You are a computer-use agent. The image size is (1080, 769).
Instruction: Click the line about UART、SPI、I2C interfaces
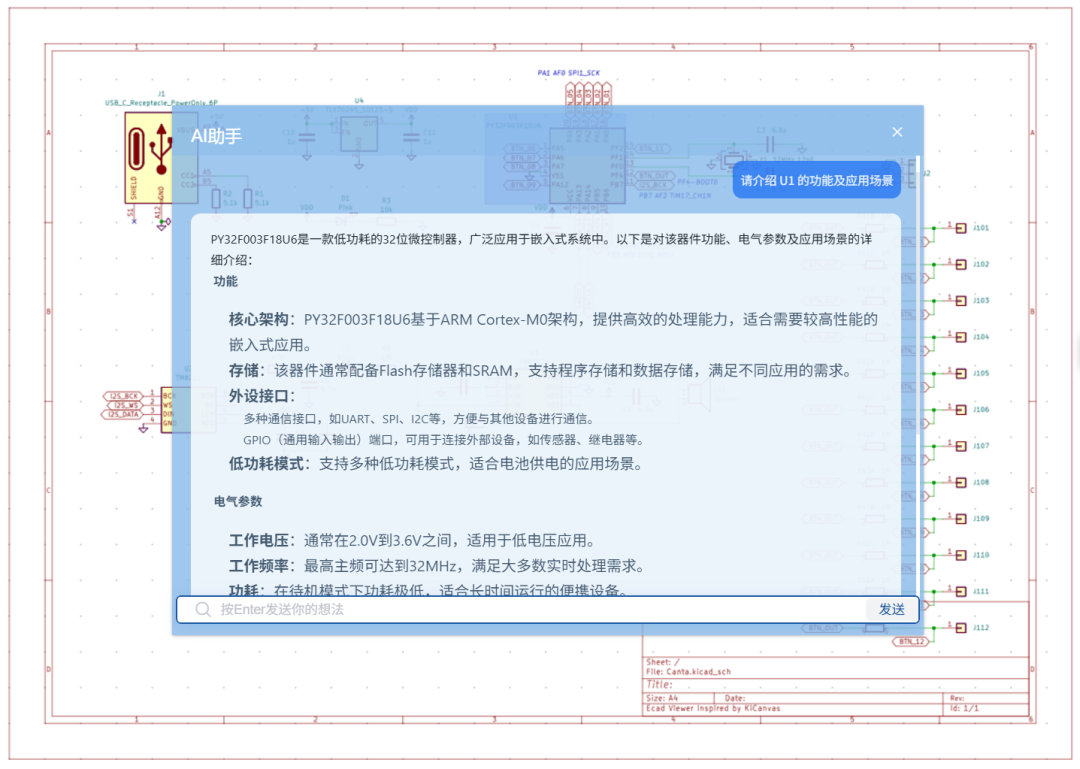tap(418, 419)
